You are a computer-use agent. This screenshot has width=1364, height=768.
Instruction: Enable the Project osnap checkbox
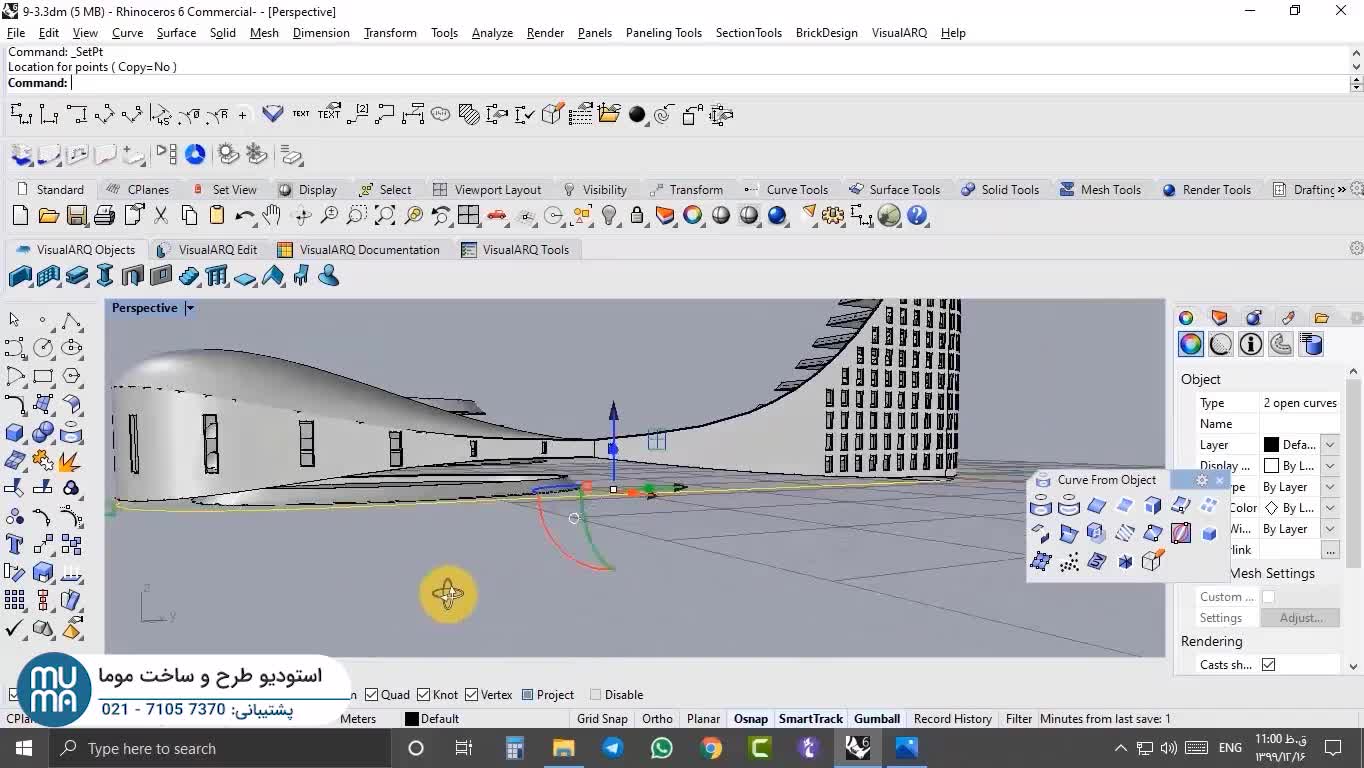[528, 695]
